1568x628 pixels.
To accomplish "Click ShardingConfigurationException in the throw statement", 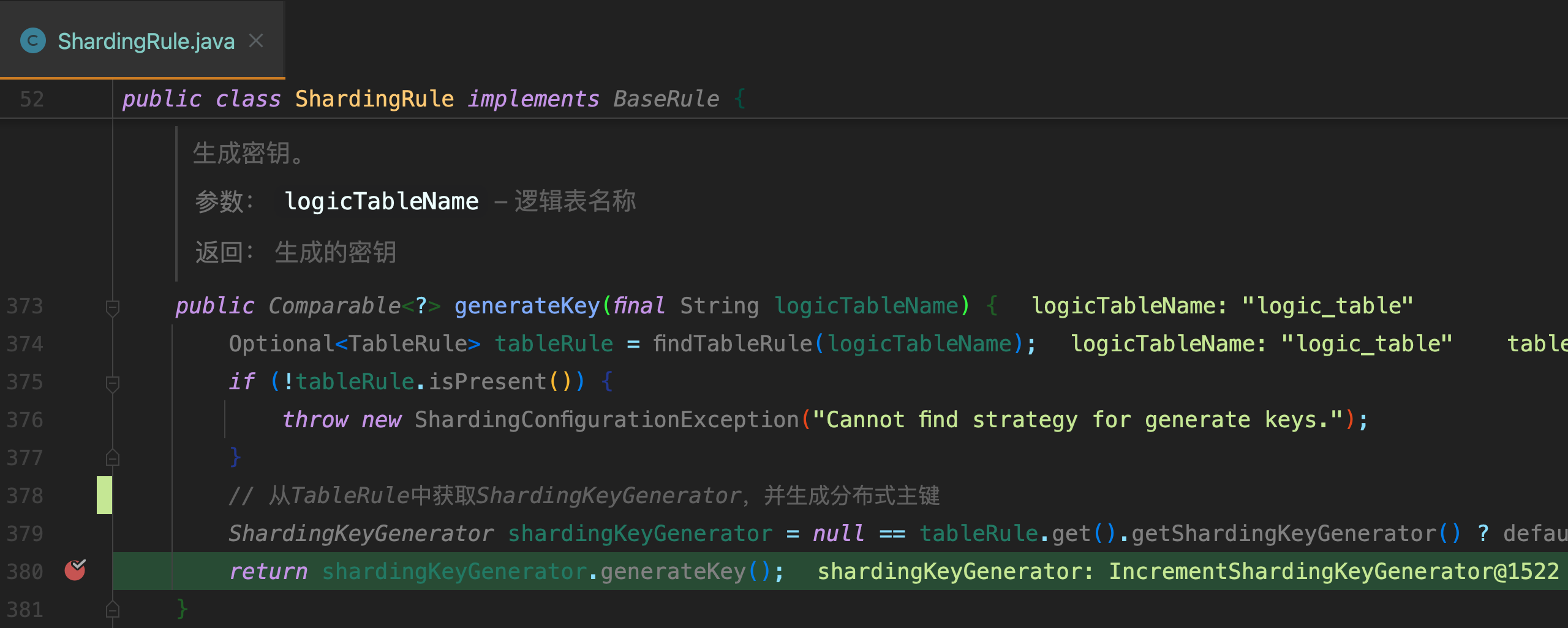I will pos(606,420).
